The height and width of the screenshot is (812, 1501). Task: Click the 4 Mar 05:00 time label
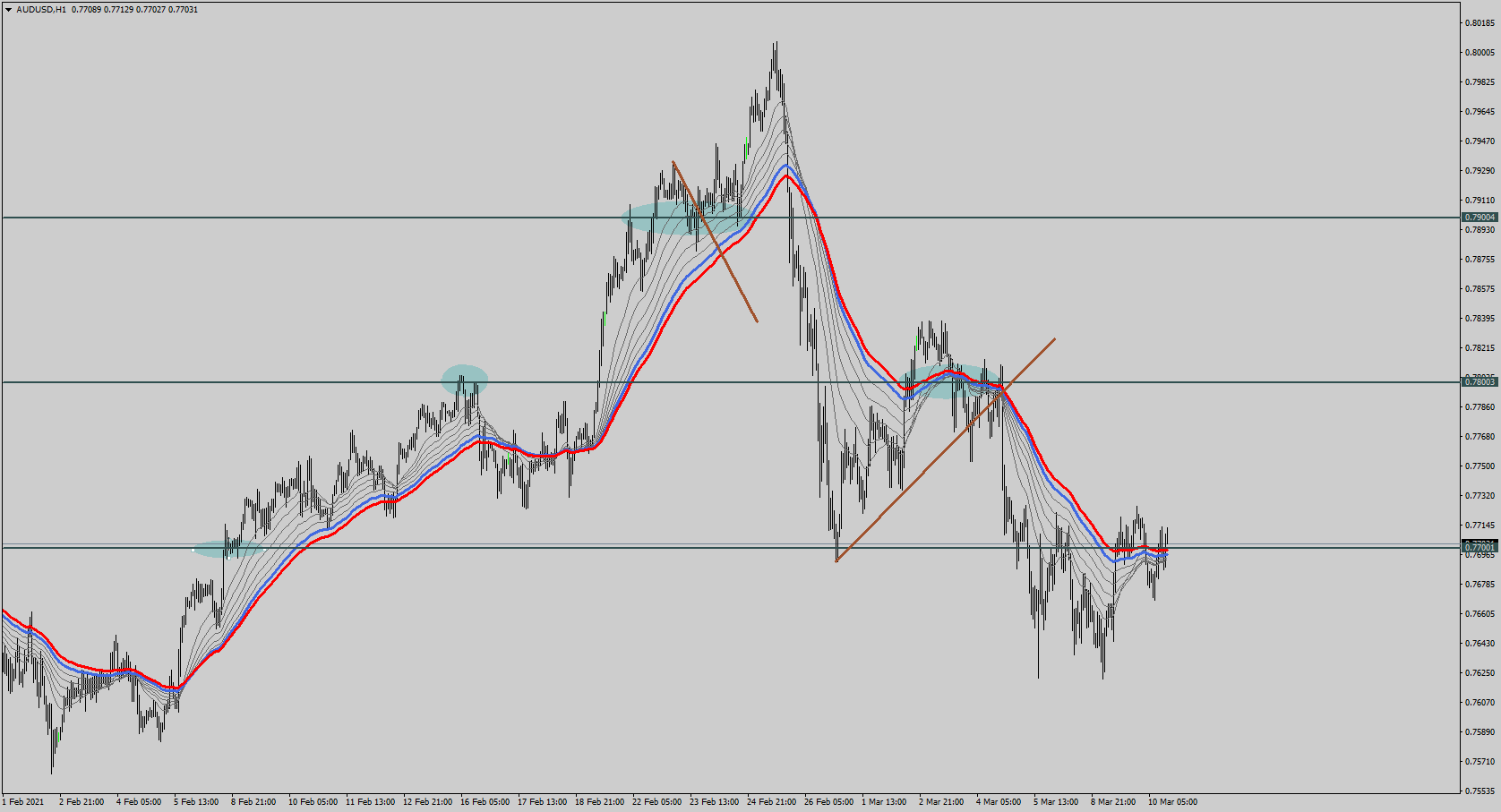(999, 802)
